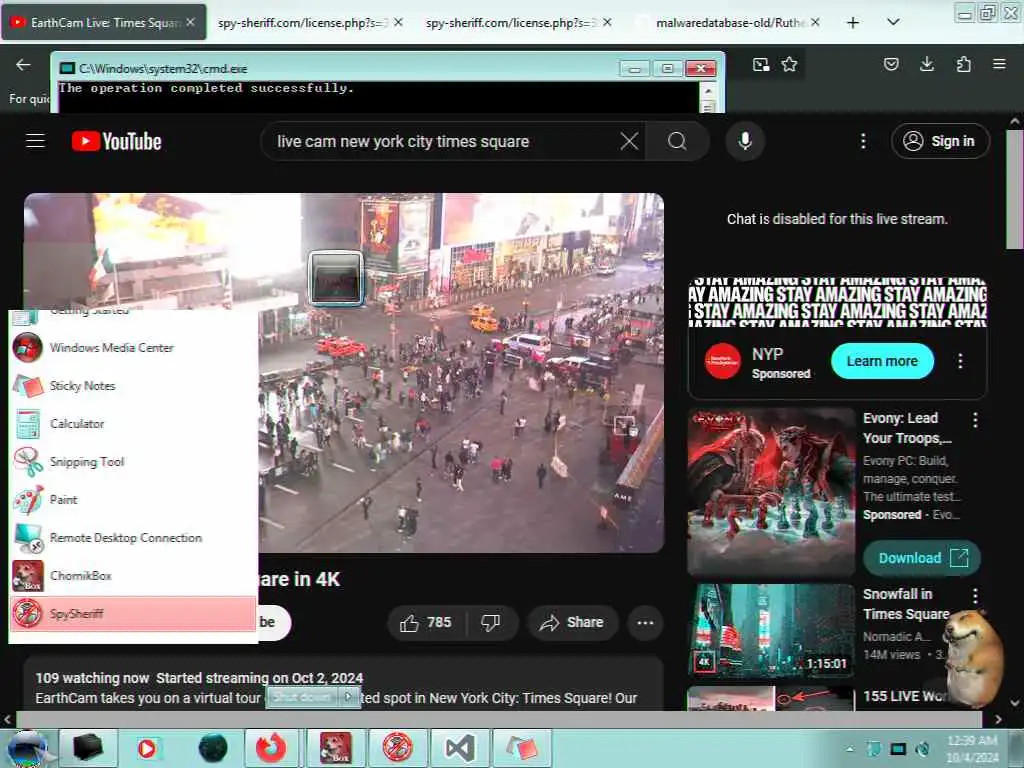Bookmark this page with star

[x=790, y=64]
